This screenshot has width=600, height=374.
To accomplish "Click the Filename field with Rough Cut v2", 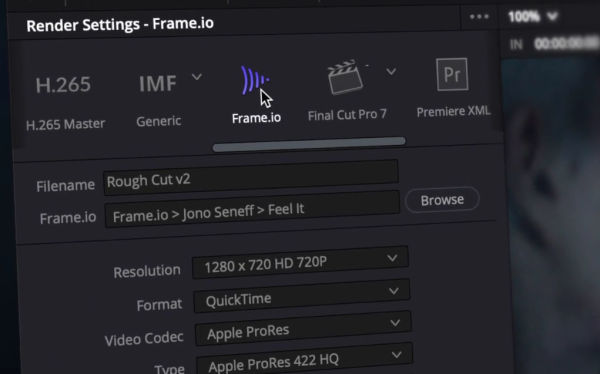I will pos(251,177).
